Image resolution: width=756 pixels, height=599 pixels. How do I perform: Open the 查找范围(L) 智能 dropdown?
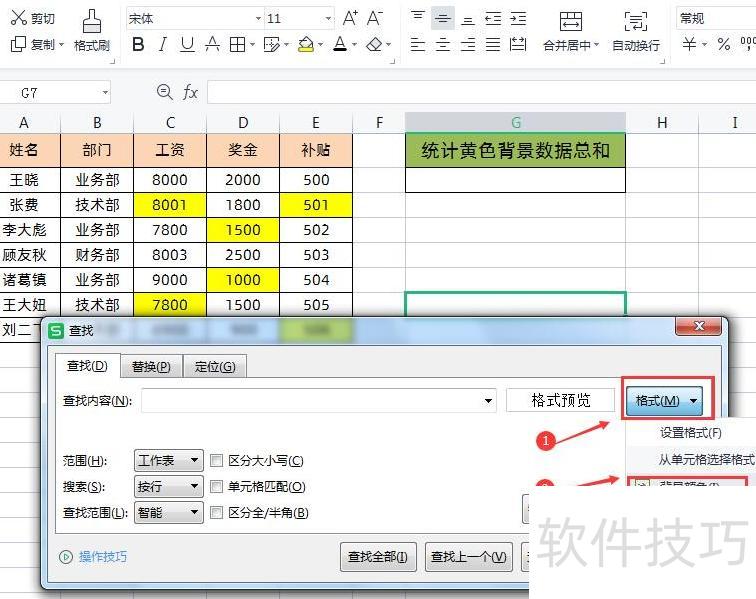[169, 512]
